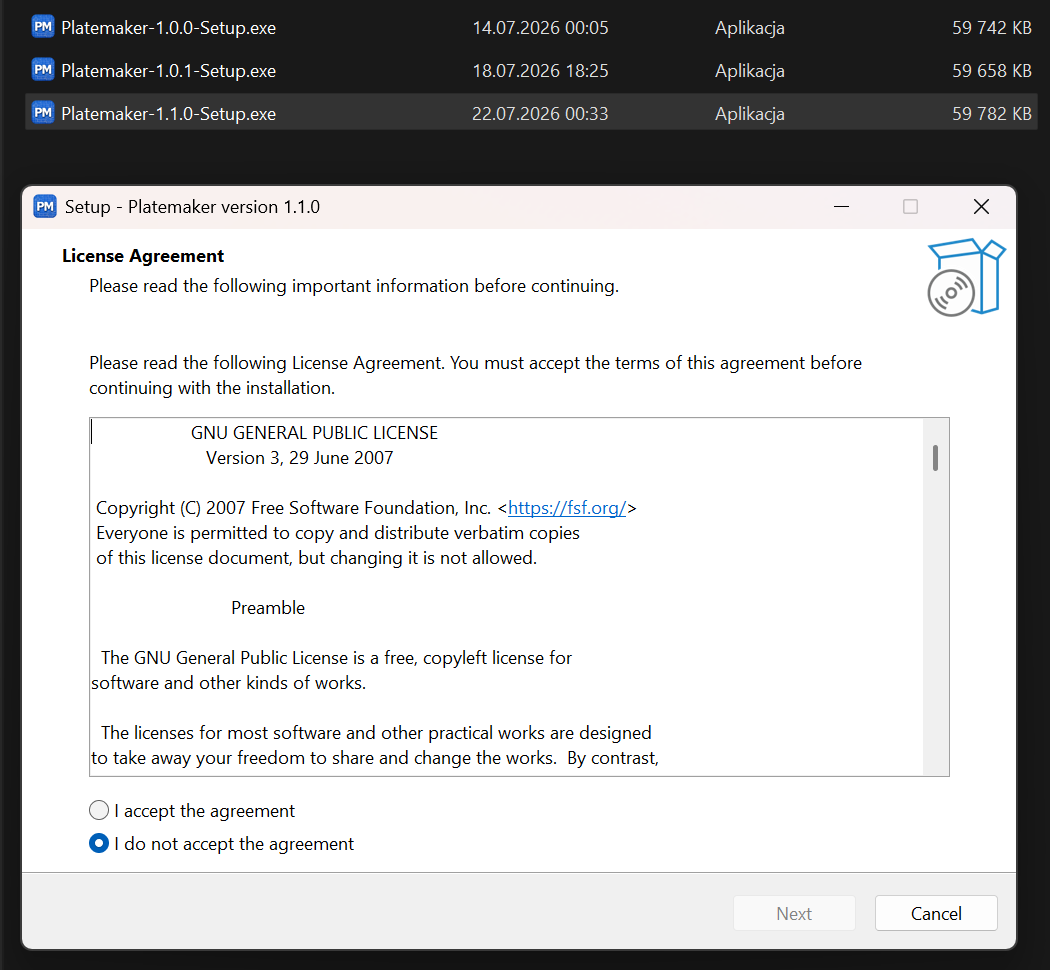Screen dimensions: 1050x970
Task: Click the date 14.07.2026 00:05
Action: tap(540, 28)
